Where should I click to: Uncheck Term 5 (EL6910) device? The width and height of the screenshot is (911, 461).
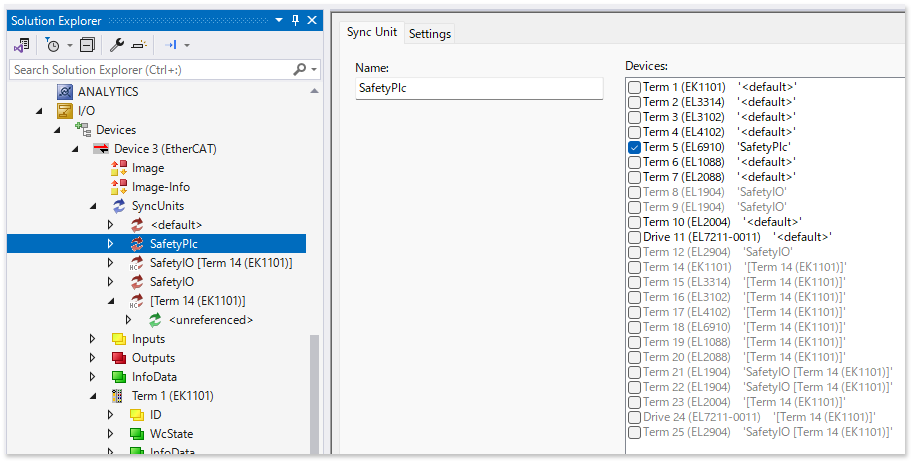tap(634, 147)
